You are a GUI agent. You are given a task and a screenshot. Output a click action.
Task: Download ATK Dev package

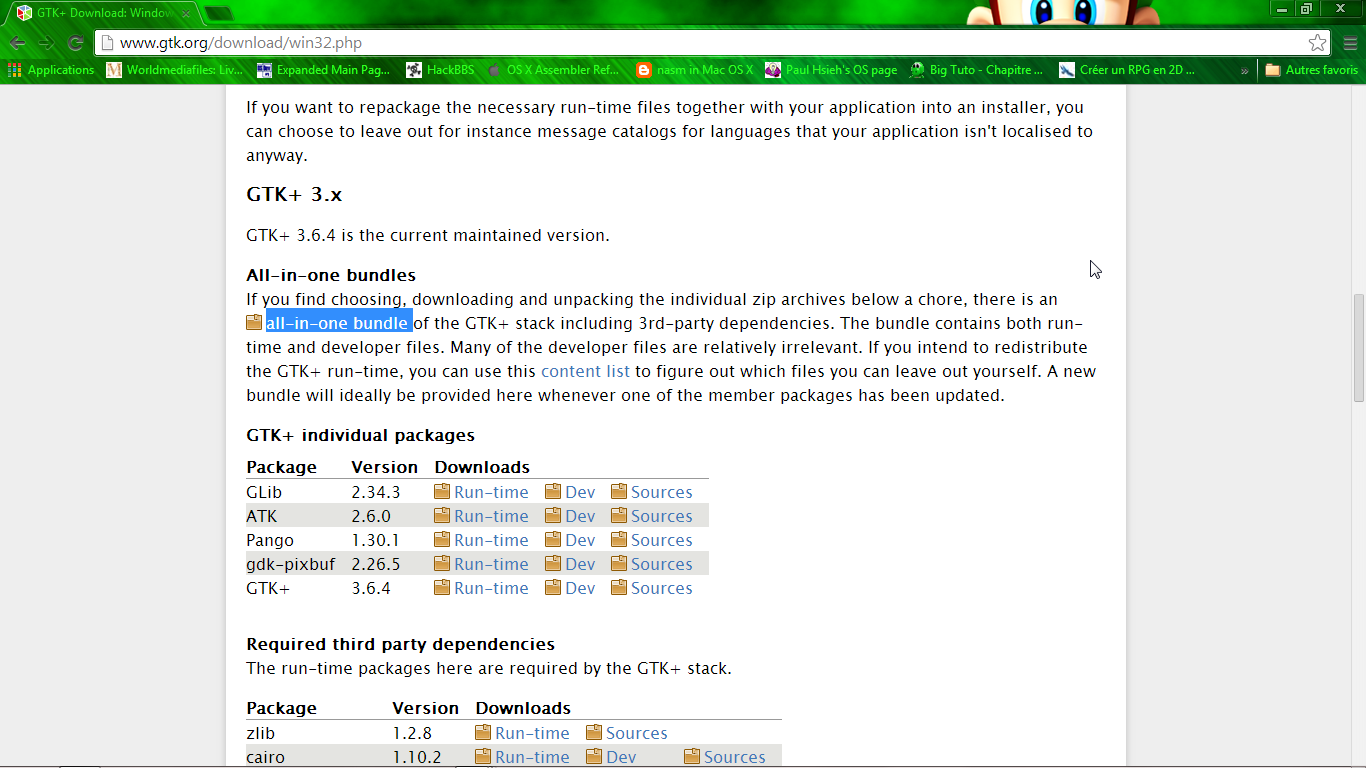tap(579, 516)
